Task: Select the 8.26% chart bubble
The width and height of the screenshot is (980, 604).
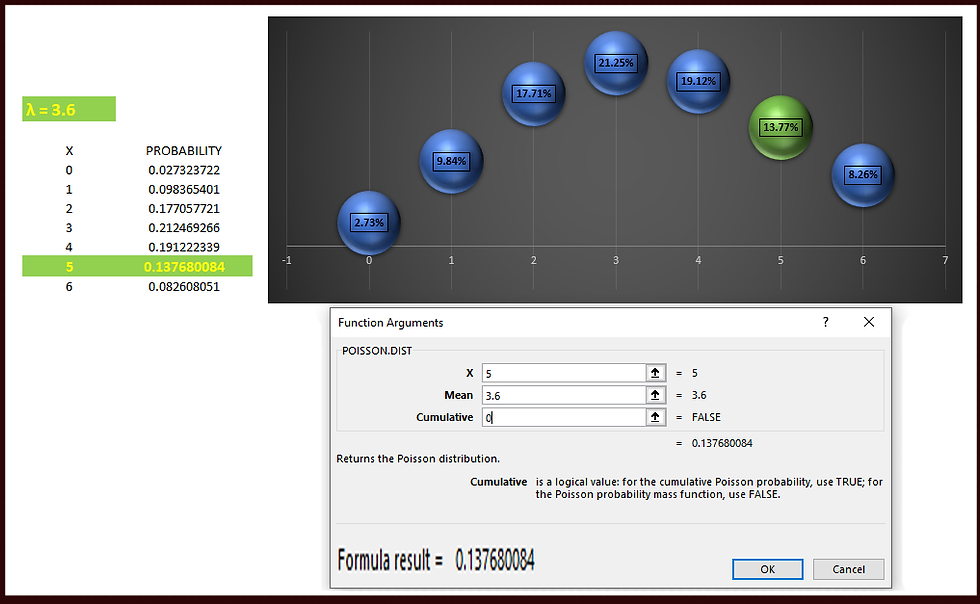Action: pyautogui.click(x=862, y=175)
